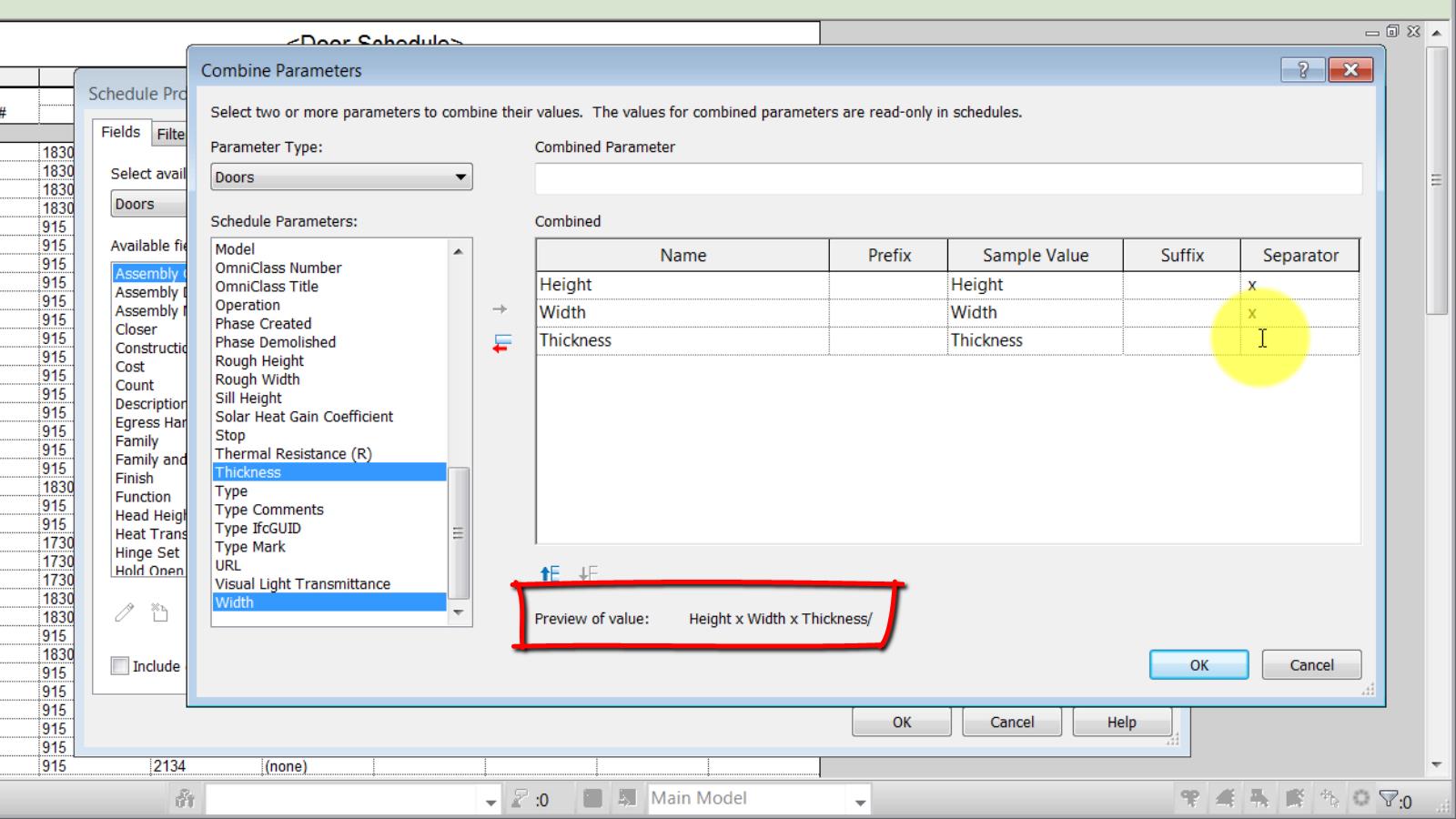Click the background processes icon in the status bar
The width and height of the screenshot is (1456, 819).
click(1360, 799)
